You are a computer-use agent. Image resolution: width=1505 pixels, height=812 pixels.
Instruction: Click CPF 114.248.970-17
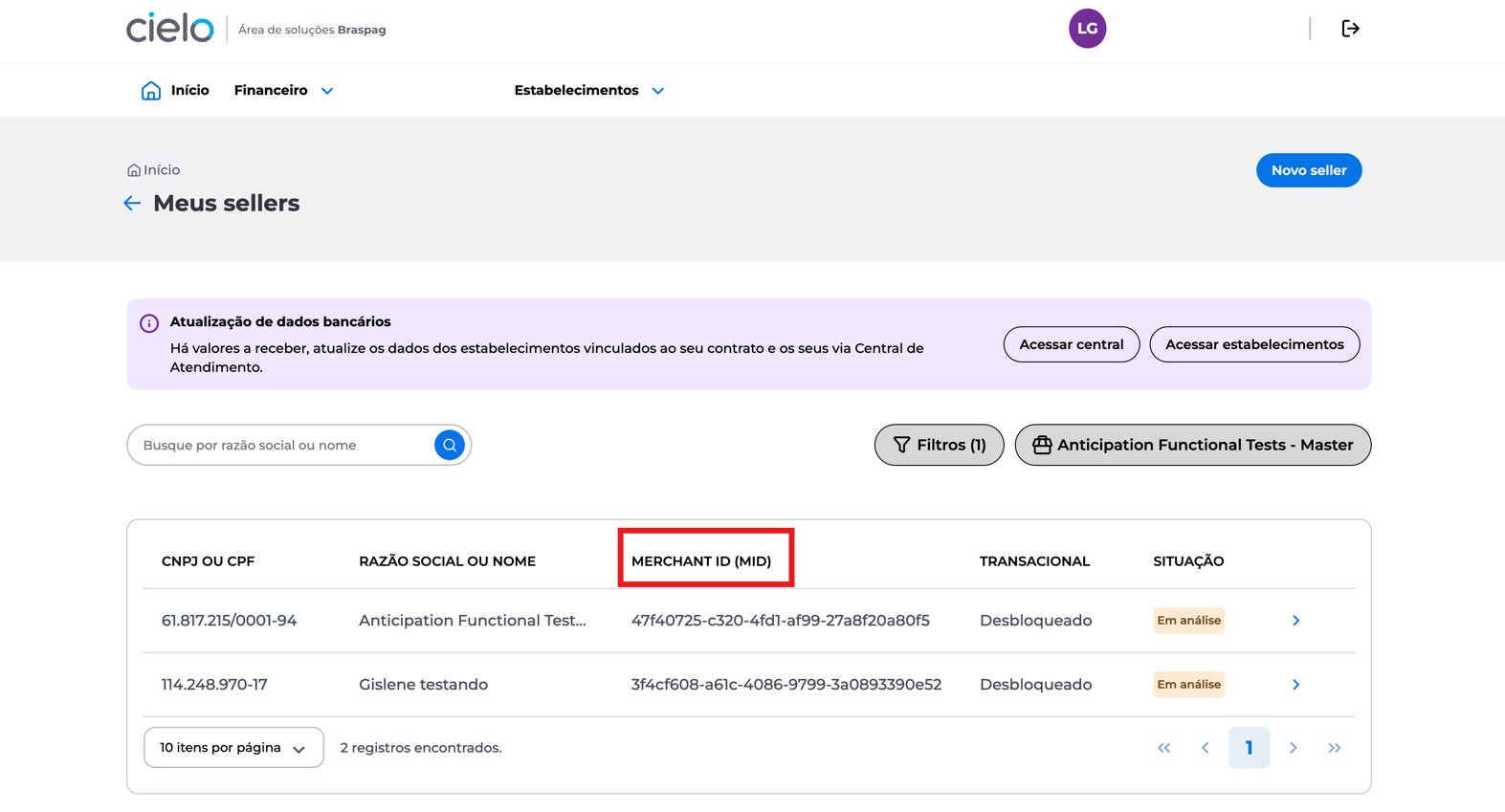pos(214,685)
